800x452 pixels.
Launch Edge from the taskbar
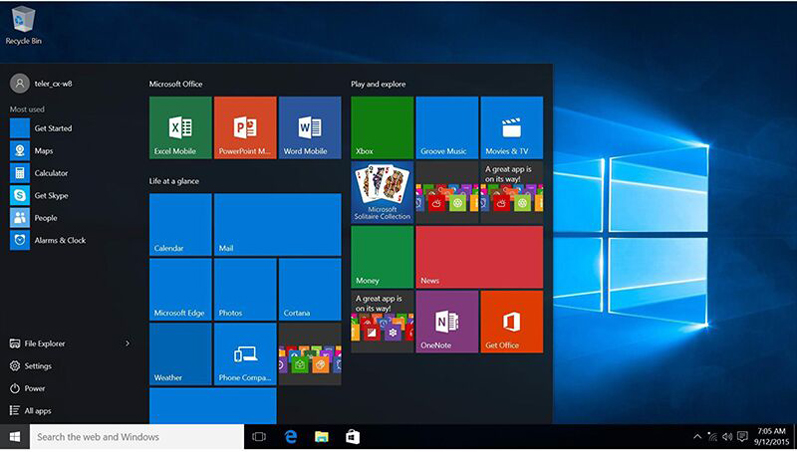pos(291,437)
